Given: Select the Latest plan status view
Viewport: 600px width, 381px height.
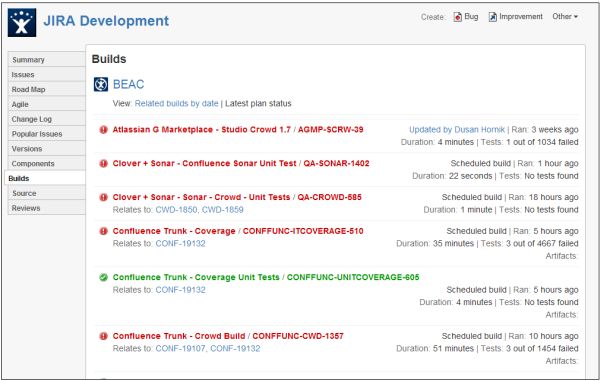Looking at the screenshot, I should pyautogui.click(x=258, y=103).
